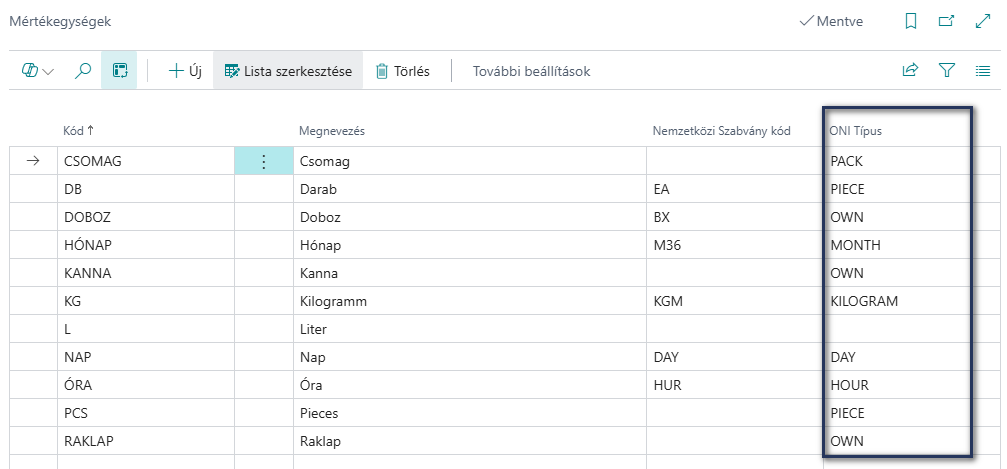Open the Copilot icon dropdown
The width and height of the screenshot is (1007, 469).
38,71
